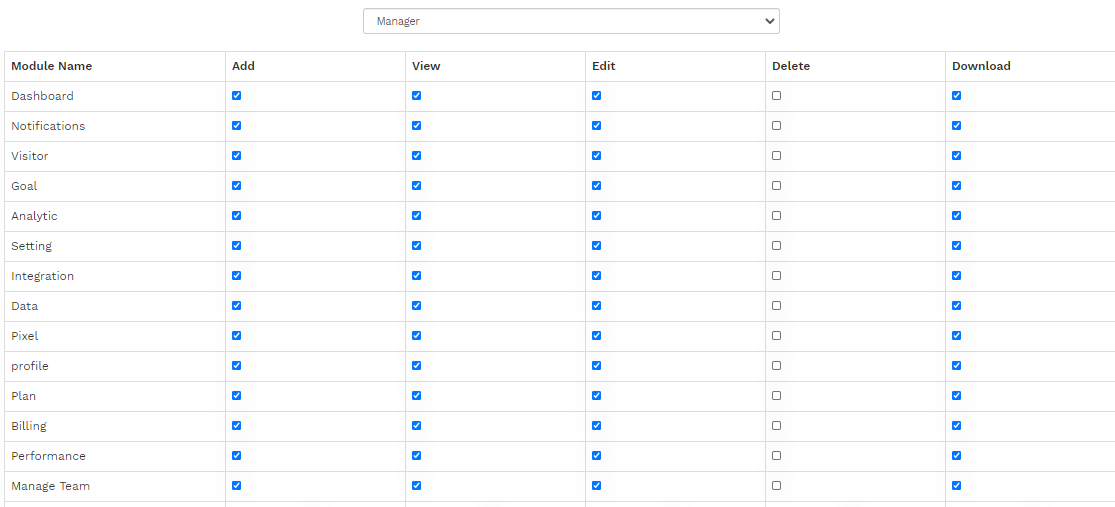Click the Module Name column header
The image size is (1115, 507).
click(x=52, y=66)
